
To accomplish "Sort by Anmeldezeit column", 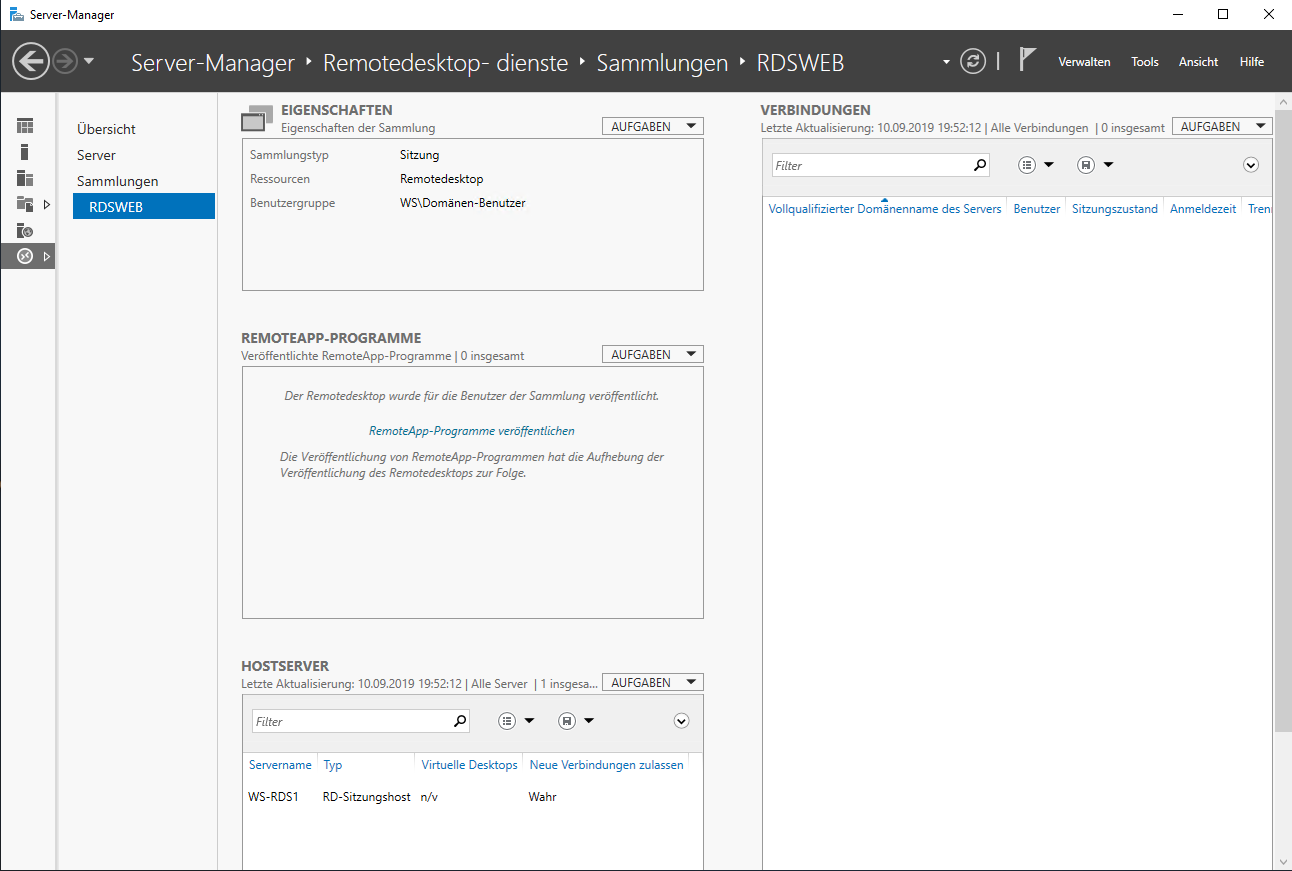I will tap(1203, 209).
